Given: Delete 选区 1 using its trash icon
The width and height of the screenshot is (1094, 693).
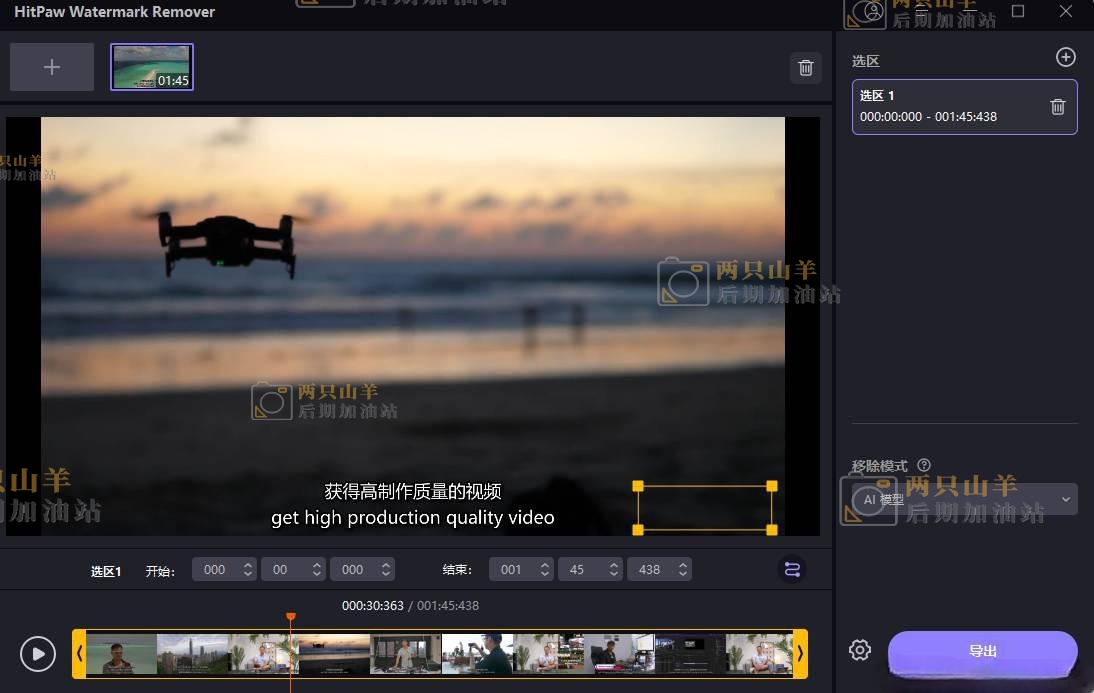Looking at the screenshot, I should (1057, 107).
